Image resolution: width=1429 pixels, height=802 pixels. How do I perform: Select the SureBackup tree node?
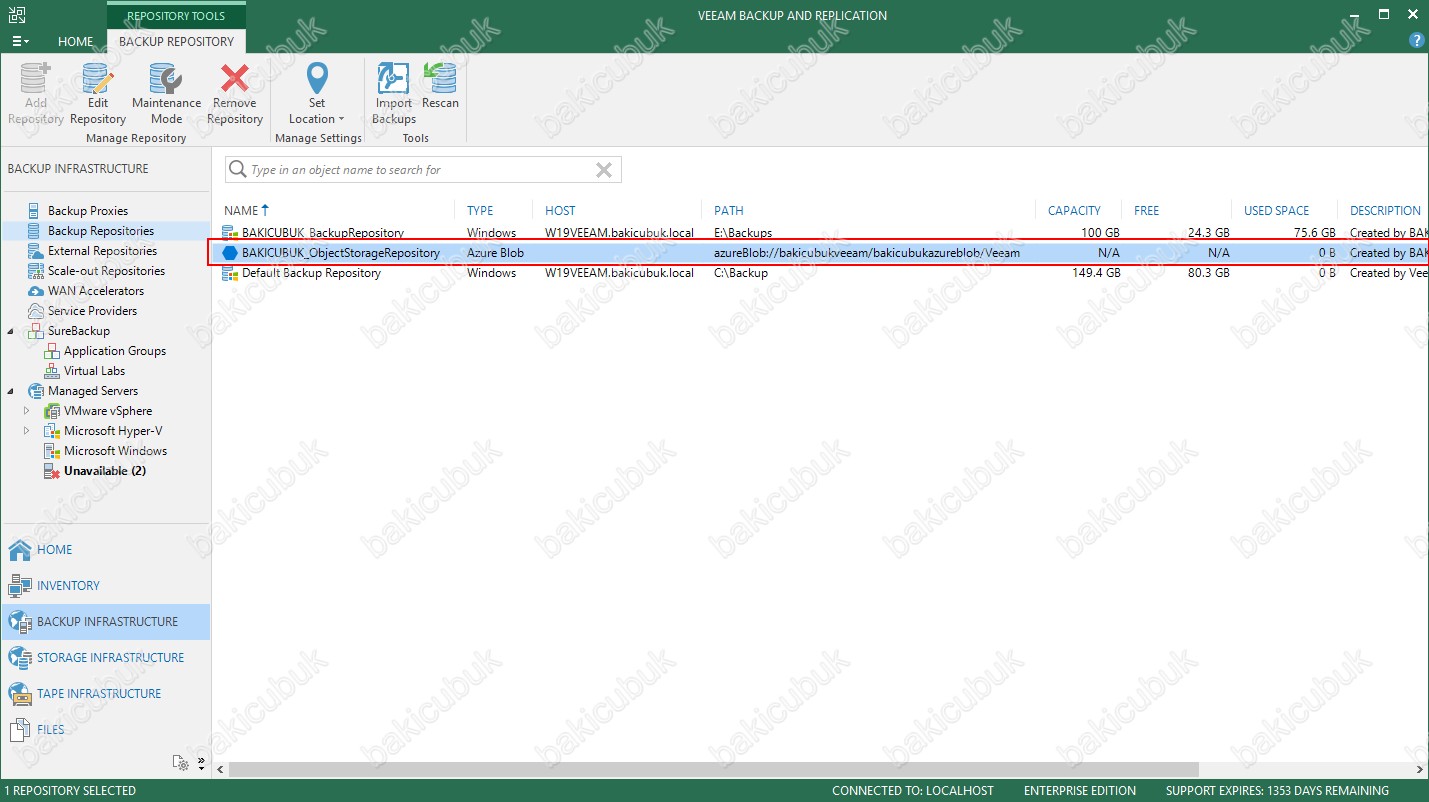(79, 331)
